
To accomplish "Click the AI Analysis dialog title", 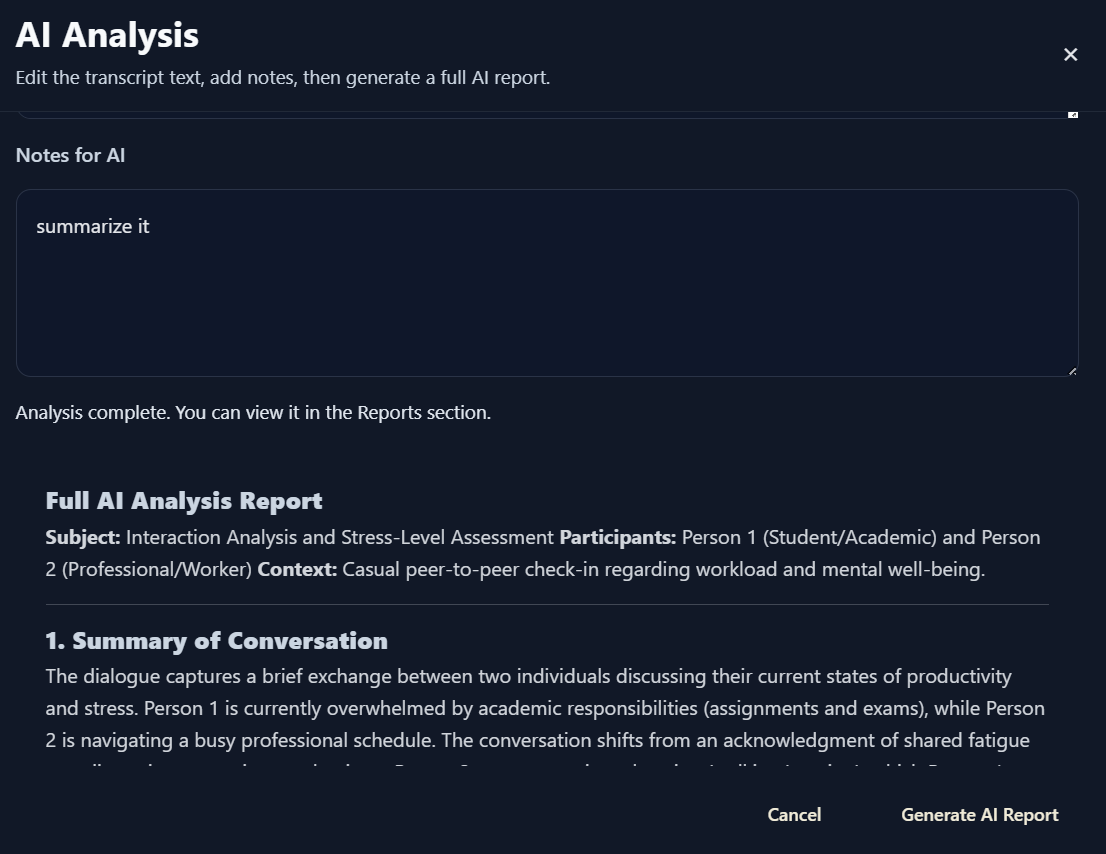I will pyautogui.click(x=107, y=35).
